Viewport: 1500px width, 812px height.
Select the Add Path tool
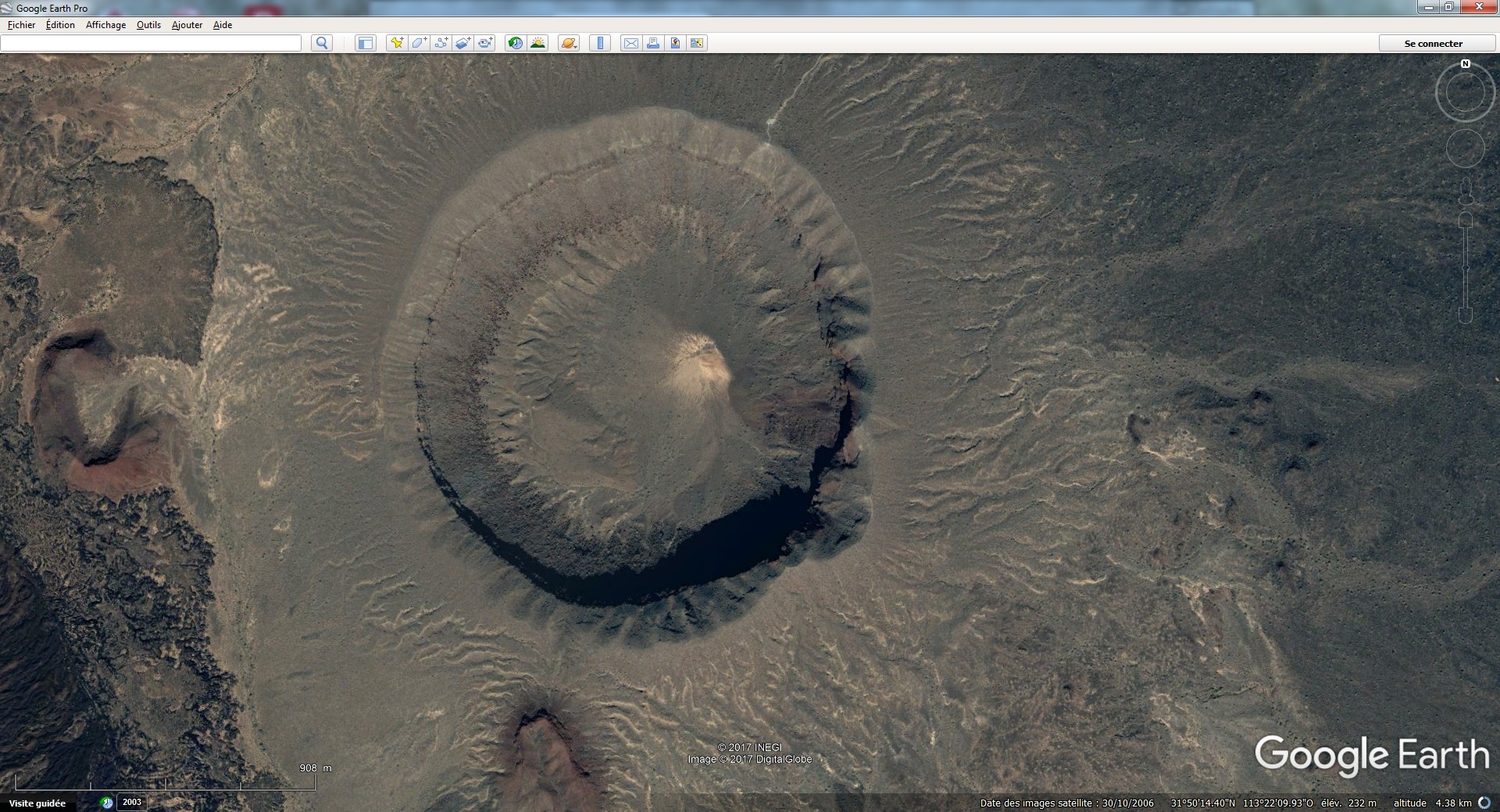coord(441,43)
